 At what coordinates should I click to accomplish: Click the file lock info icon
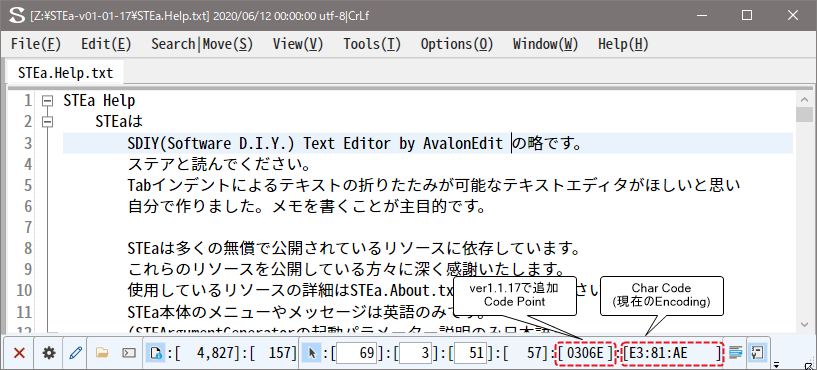coord(155,353)
